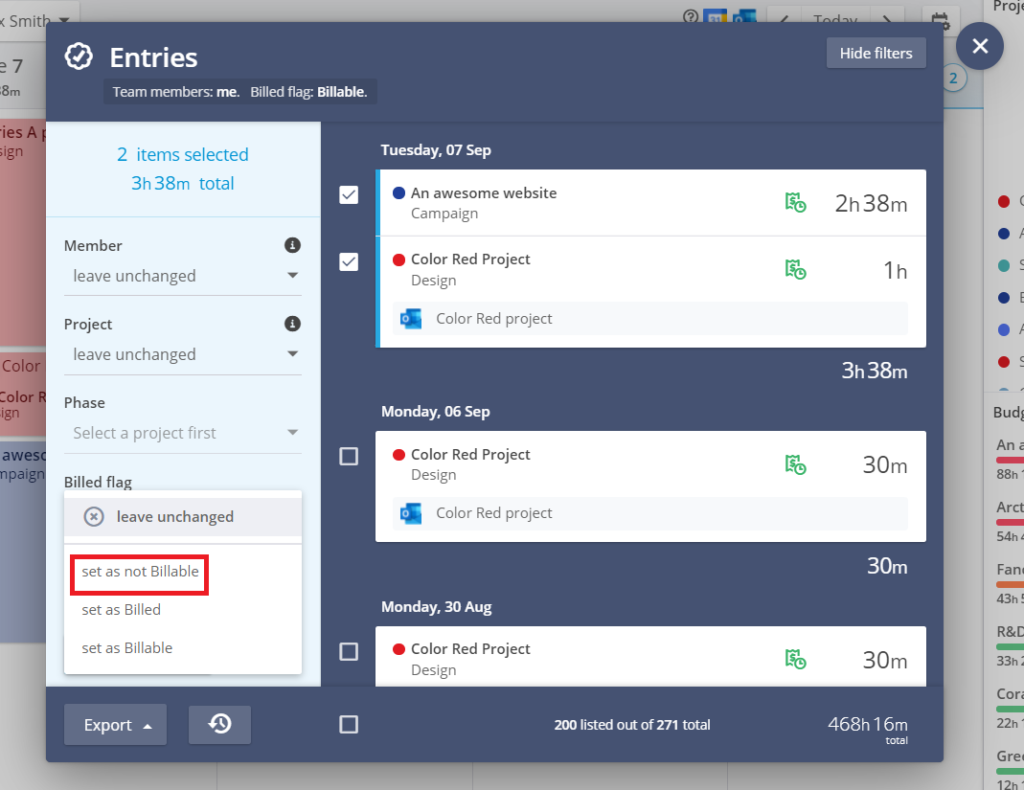Click Outlook icon in 06 Sep entry
This screenshot has width=1024, height=790.
[411, 513]
